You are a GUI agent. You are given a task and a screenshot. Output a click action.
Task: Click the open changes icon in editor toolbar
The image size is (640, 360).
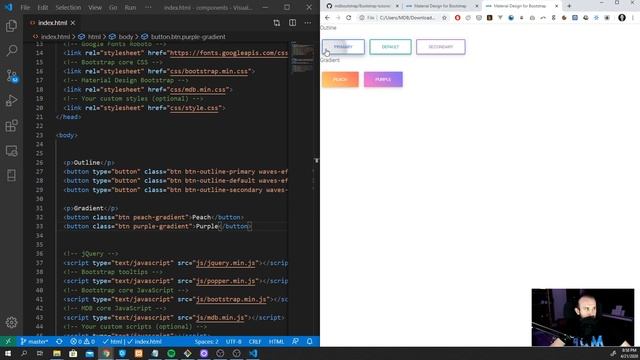point(277,23)
